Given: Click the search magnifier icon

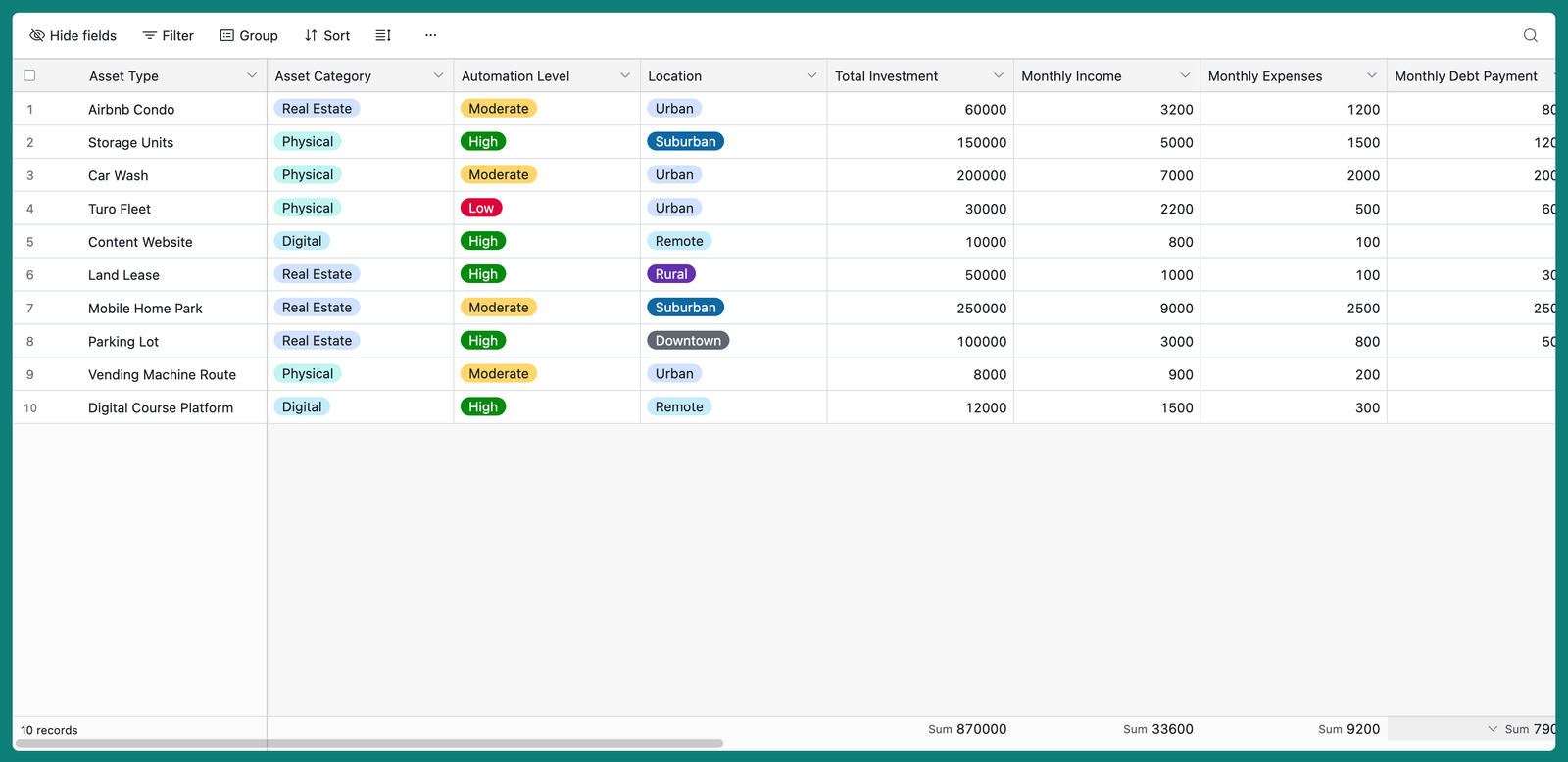Looking at the screenshot, I should 1530,35.
